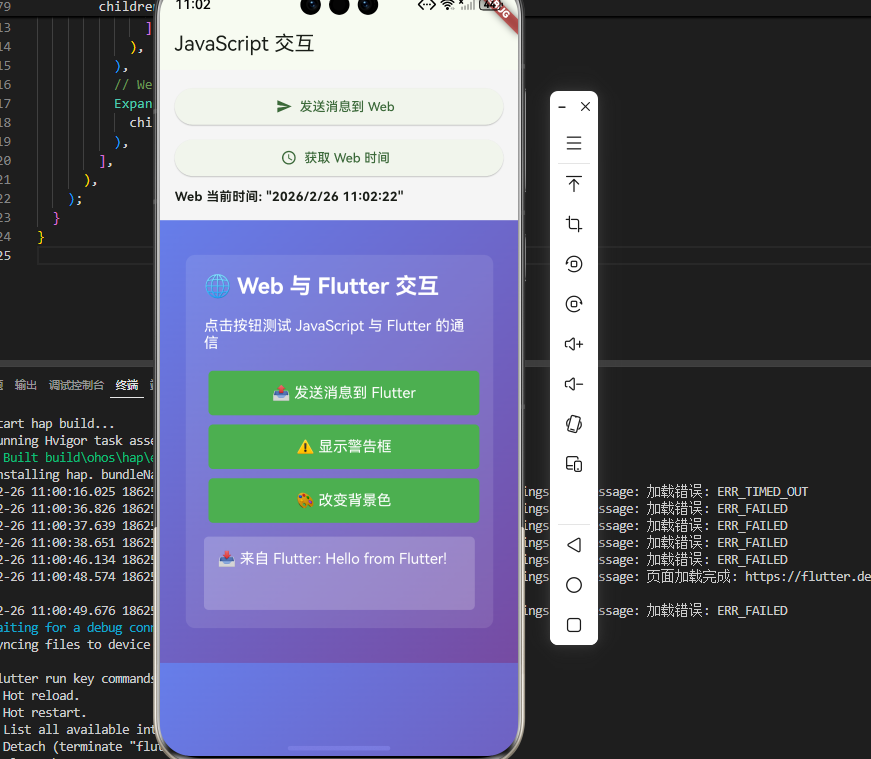Click the clock icon in 获取 Web 时间 button
This screenshot has width=871, height=759.
pyautogui.click(x=289, y=158)
